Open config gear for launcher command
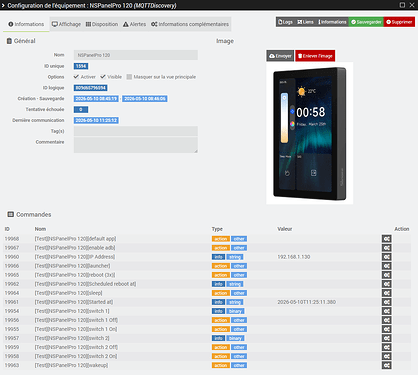The height and width of the screenshot is (375, 418). 386,266
